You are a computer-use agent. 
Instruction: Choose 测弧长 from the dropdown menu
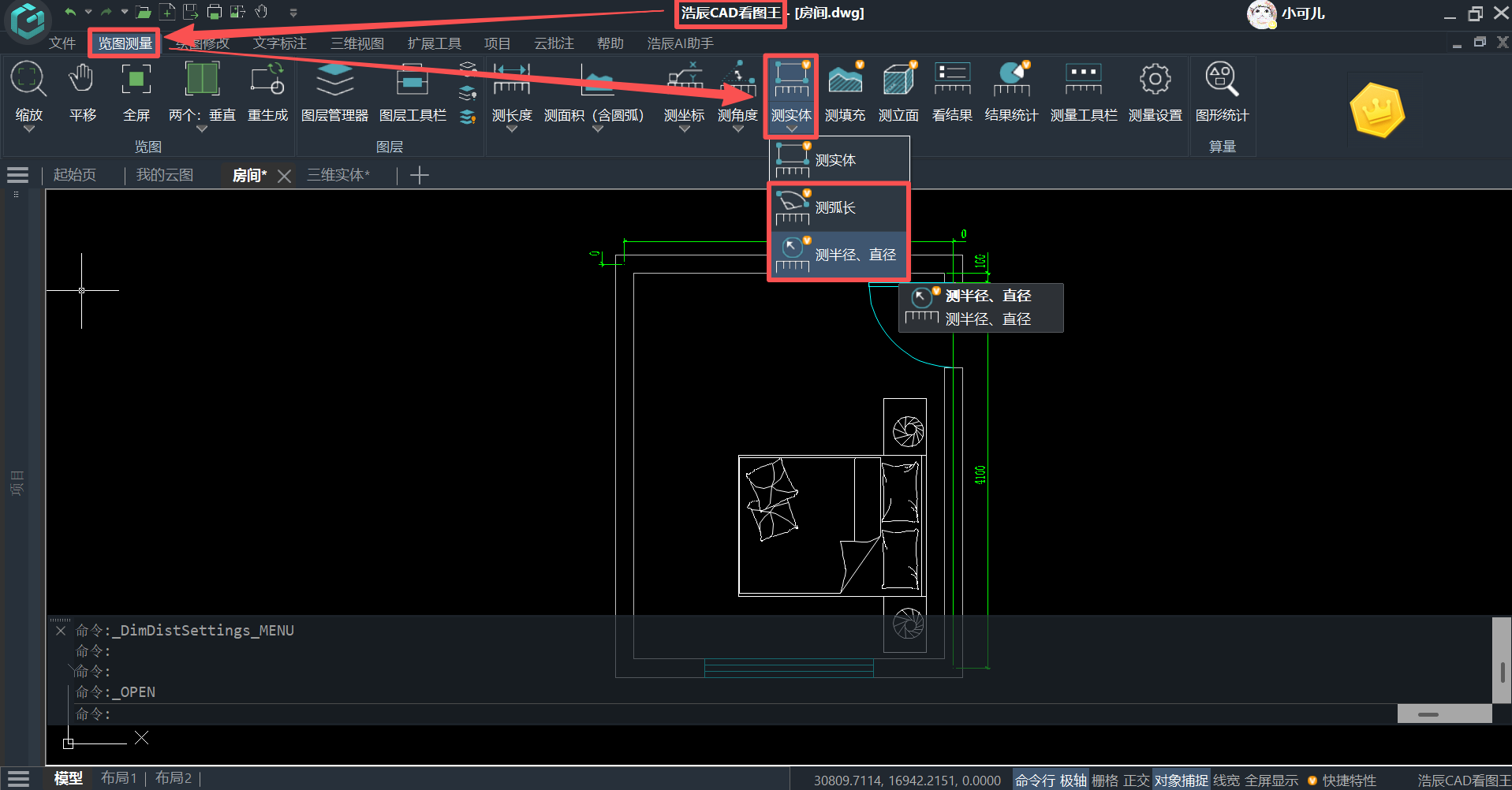[839, 207]
